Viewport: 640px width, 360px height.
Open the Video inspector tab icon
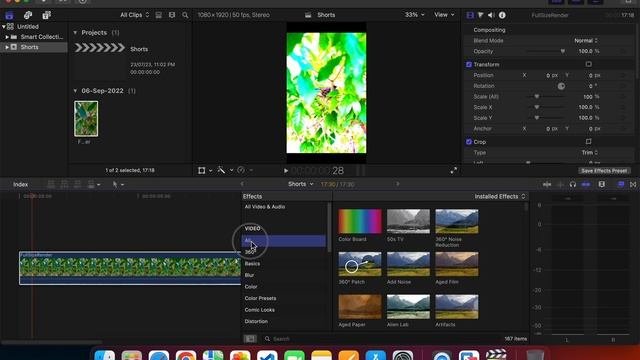(470, 15)
